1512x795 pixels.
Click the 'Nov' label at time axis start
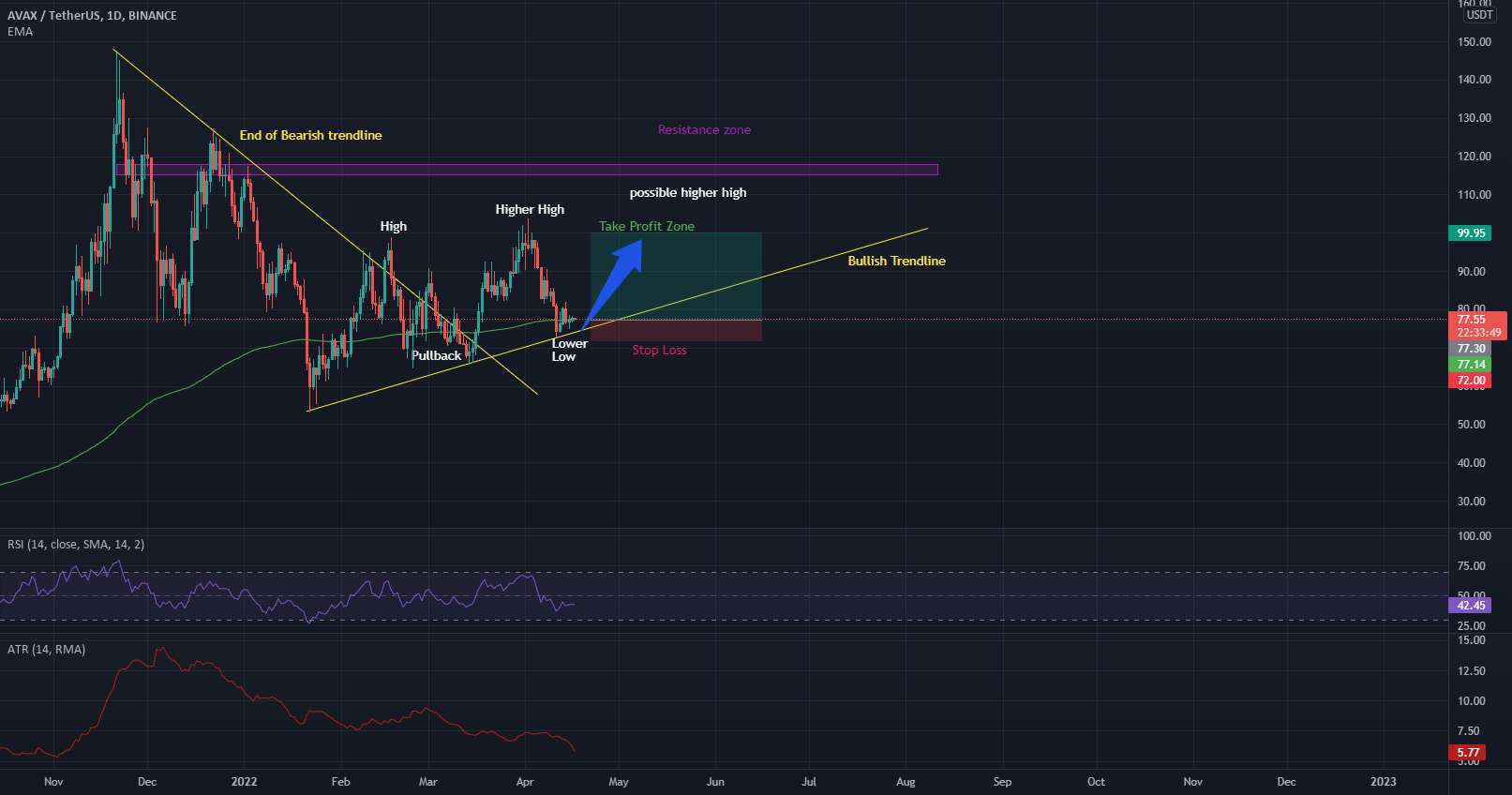53,782
